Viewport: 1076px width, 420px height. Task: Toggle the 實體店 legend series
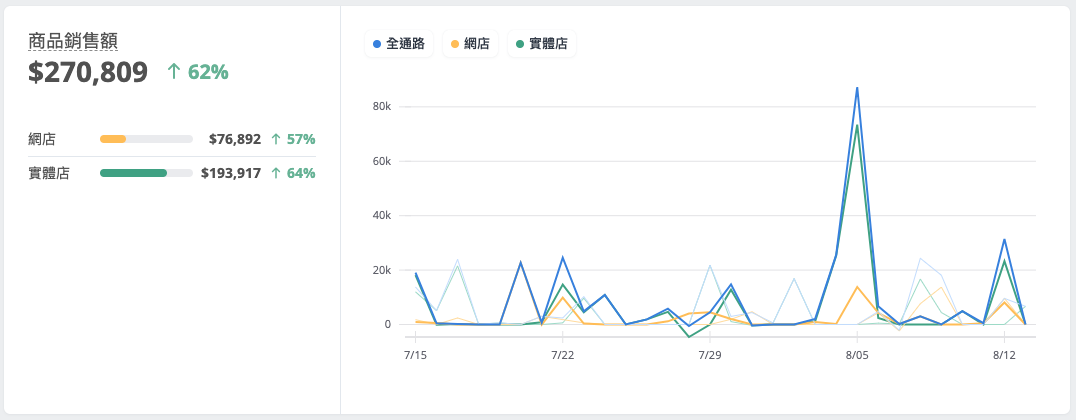click(x=541, y=44)
